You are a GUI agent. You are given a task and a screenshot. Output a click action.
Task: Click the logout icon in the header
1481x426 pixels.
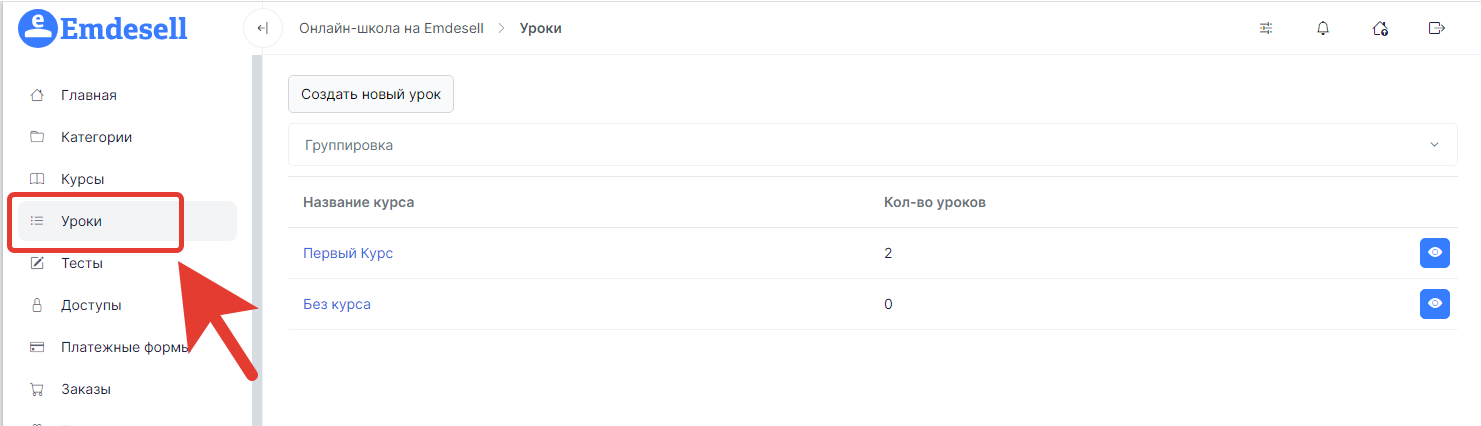click(x=1437, y=28)
